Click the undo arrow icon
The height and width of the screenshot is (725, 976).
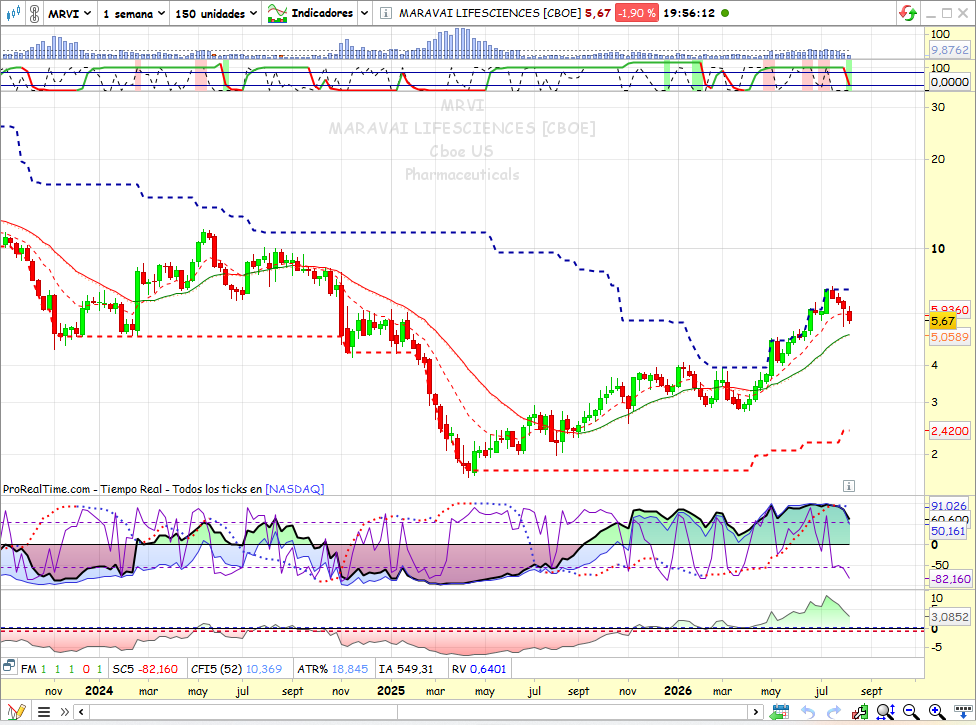point(808,711)
